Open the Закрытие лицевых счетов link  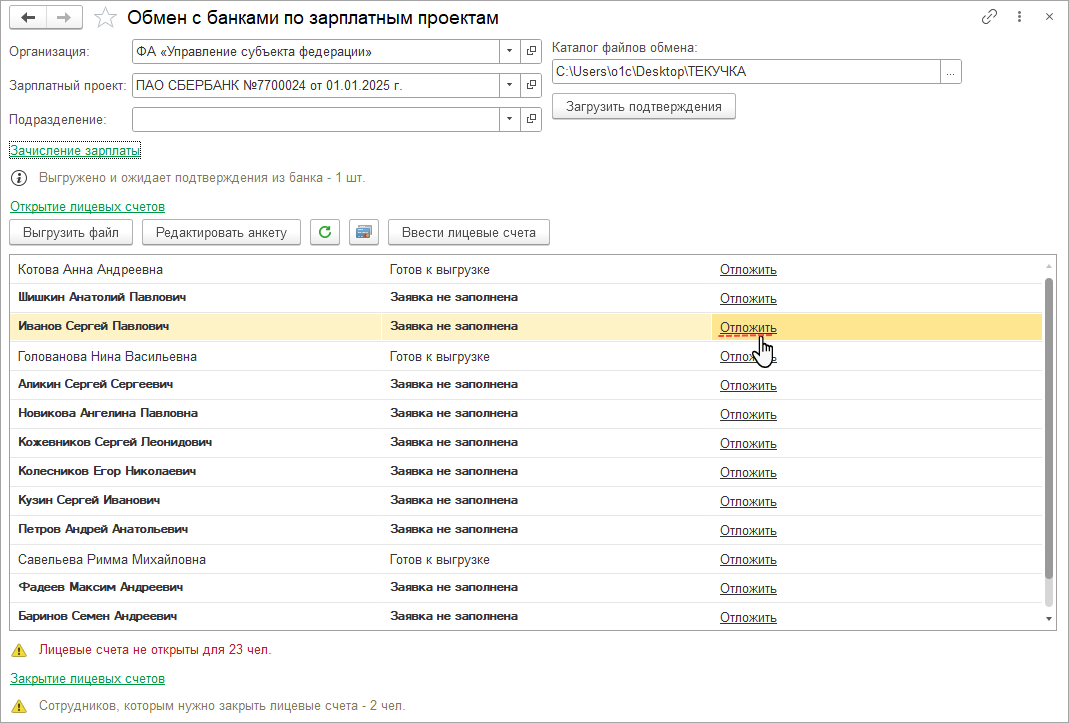coord(87,678)
